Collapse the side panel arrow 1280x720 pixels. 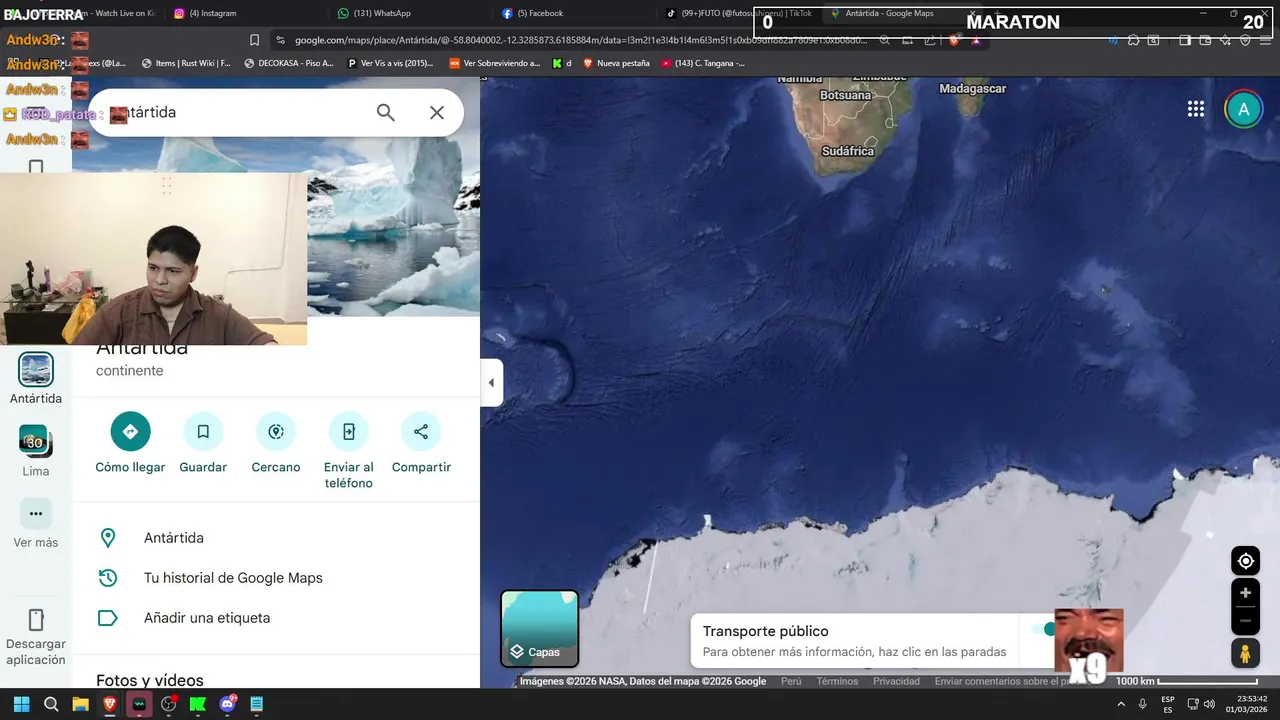point(491,383)
